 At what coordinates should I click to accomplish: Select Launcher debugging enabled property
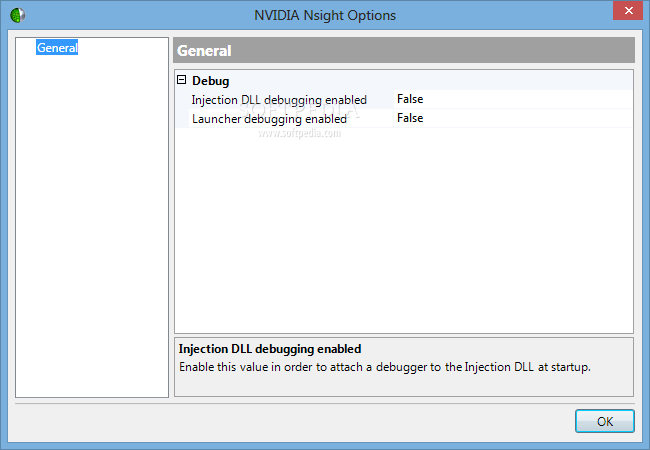coord(269,119)
